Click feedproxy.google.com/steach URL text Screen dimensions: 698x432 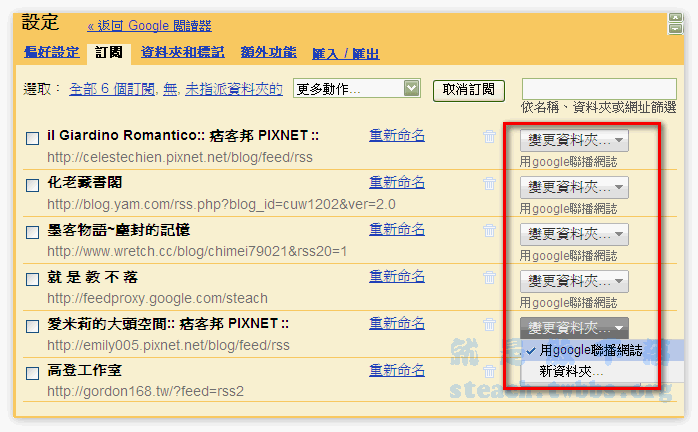[157, 298]
